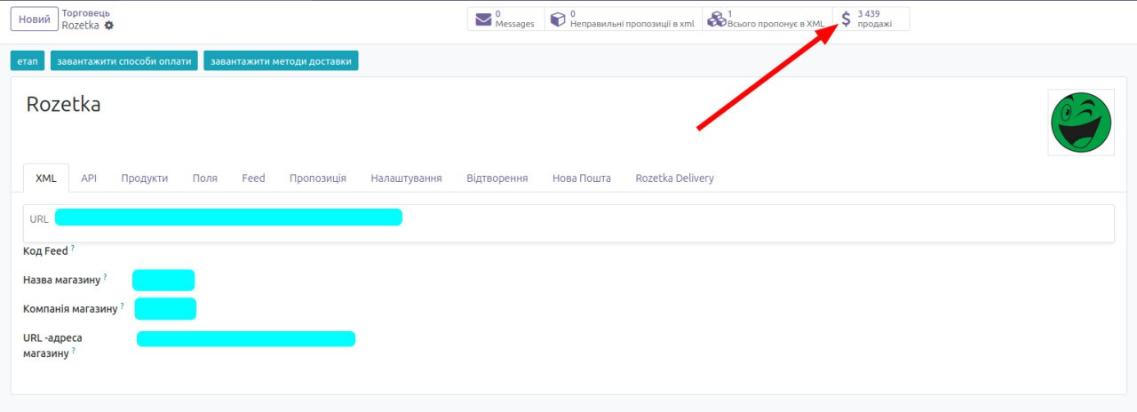The height and width of the screenshot is (412, 1137).
Task: Open the Нова Пошта tab
Action: 582,178
